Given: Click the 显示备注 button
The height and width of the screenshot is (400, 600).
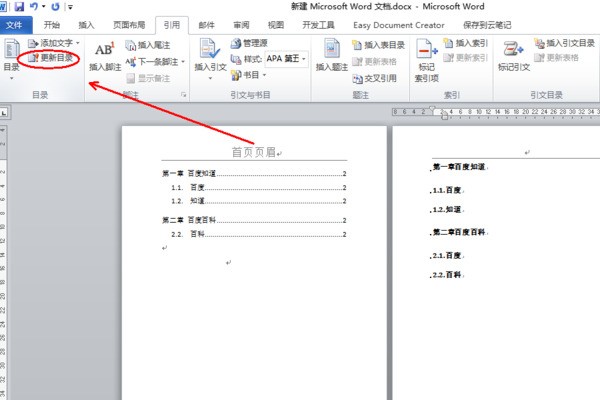Looking at the screenshot, I should (x=148, y=78).
